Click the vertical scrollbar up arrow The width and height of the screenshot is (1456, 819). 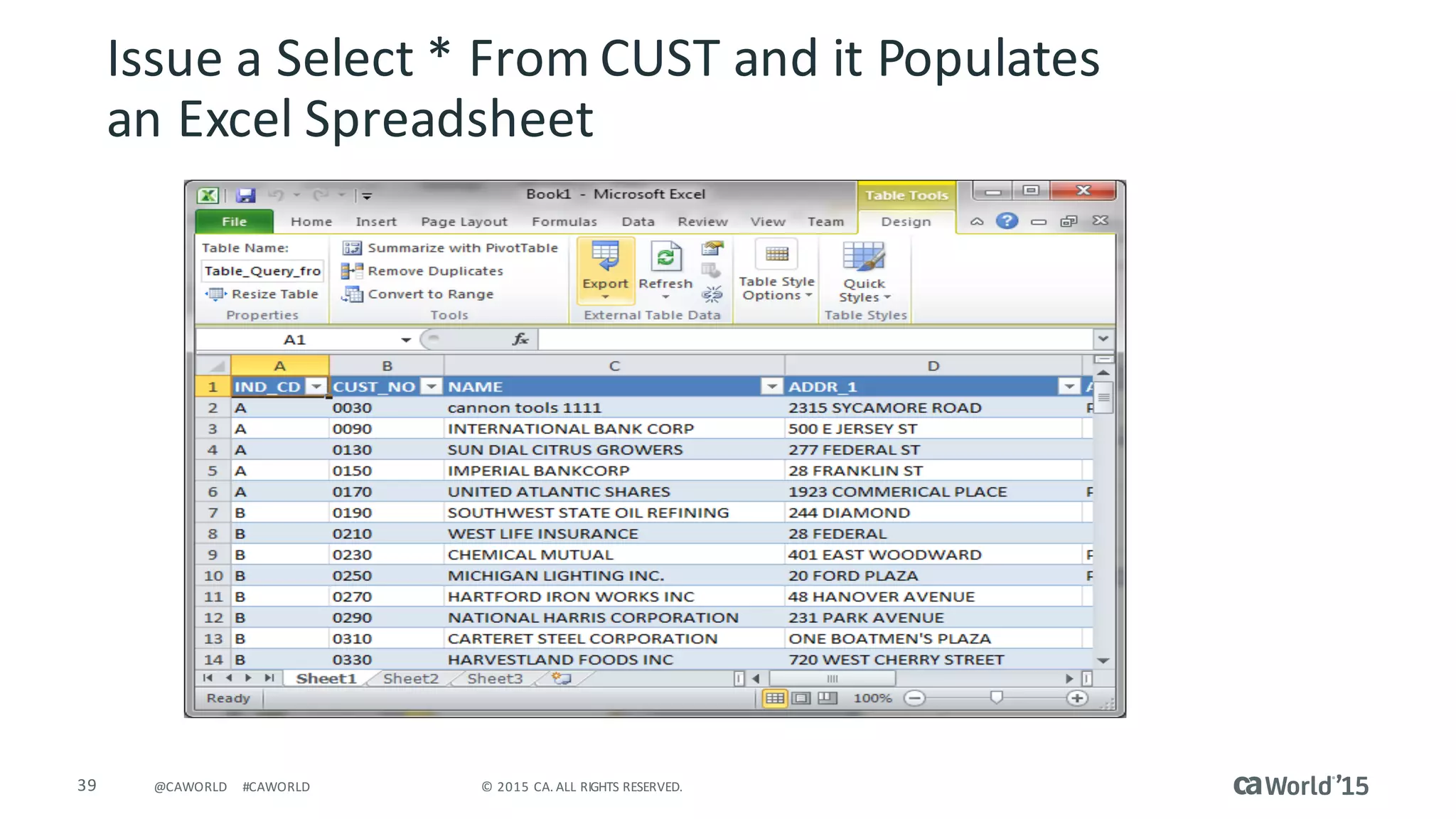(x=1103, y=373)
